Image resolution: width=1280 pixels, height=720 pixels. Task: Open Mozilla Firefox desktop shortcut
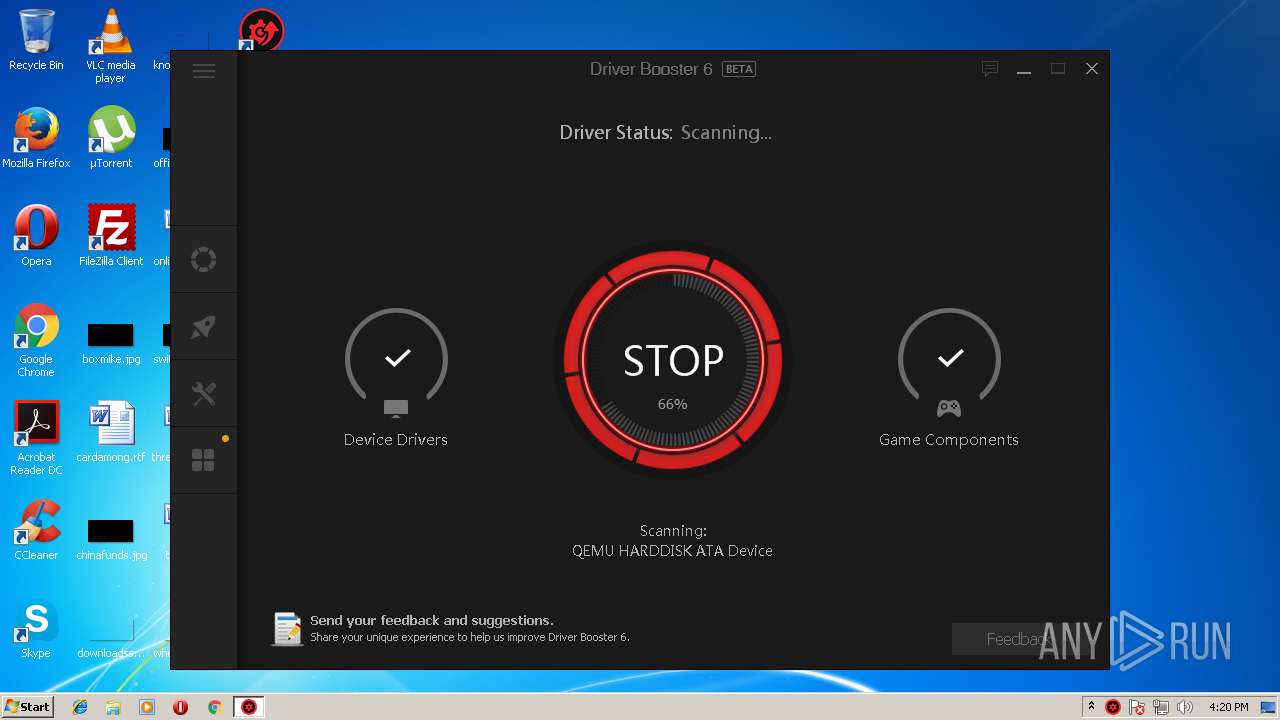tap(36, 138)
